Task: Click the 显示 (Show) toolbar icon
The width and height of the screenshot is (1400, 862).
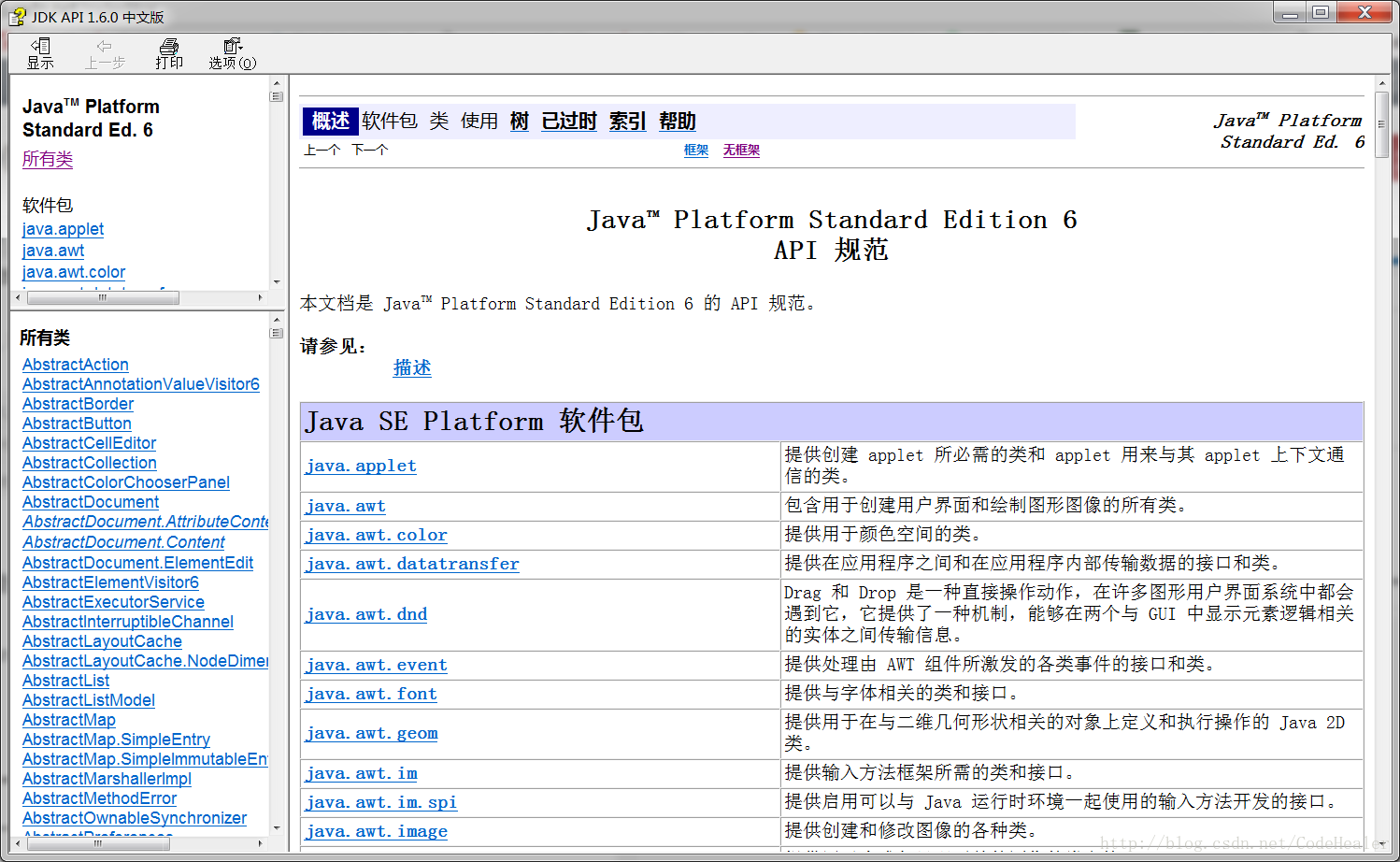Action: (x=40, y=53)
